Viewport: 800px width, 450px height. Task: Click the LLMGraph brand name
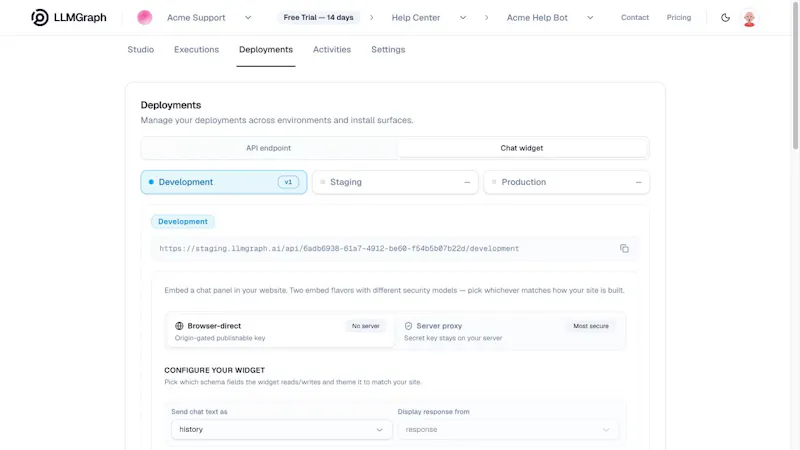tap(80, 17)
